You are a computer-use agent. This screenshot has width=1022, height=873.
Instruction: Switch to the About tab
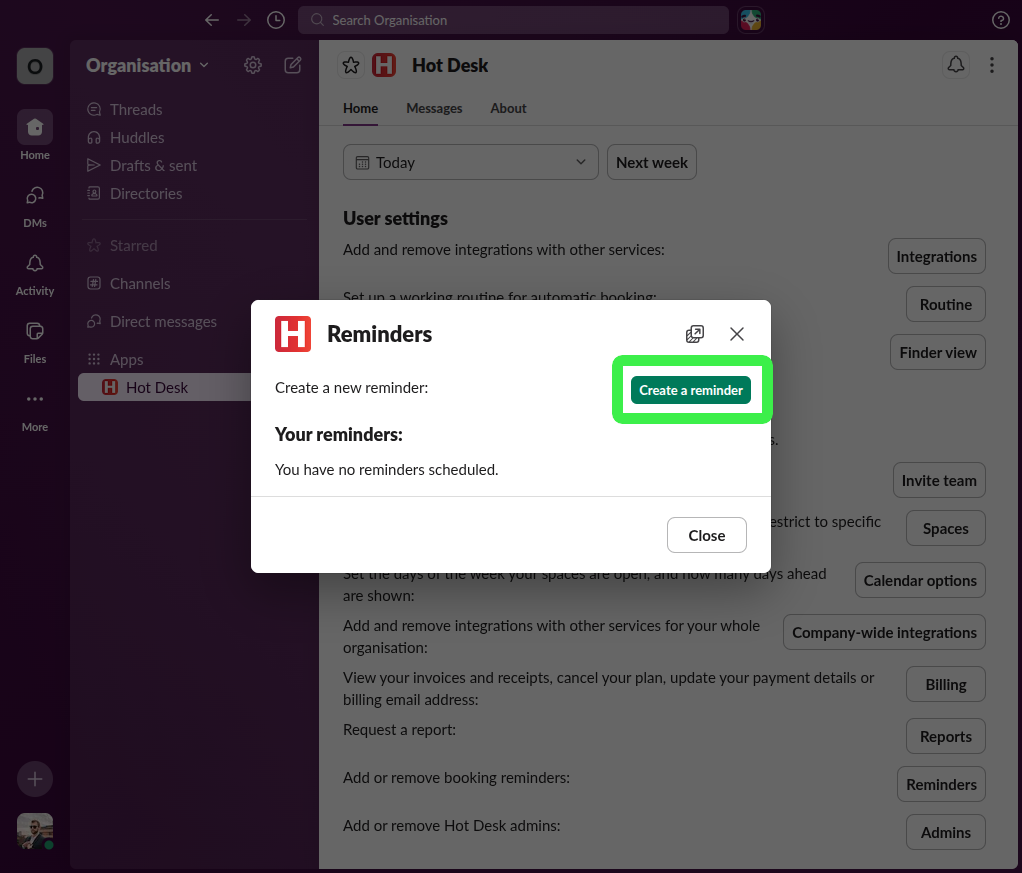(x=508, y=108)
